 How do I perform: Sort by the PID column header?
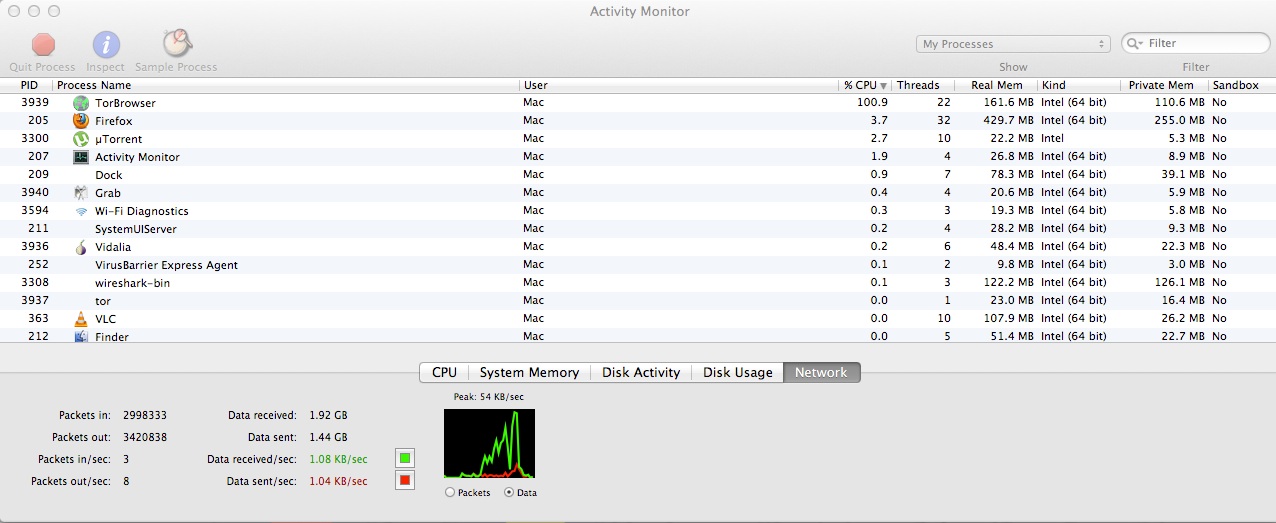coord(29,85)
